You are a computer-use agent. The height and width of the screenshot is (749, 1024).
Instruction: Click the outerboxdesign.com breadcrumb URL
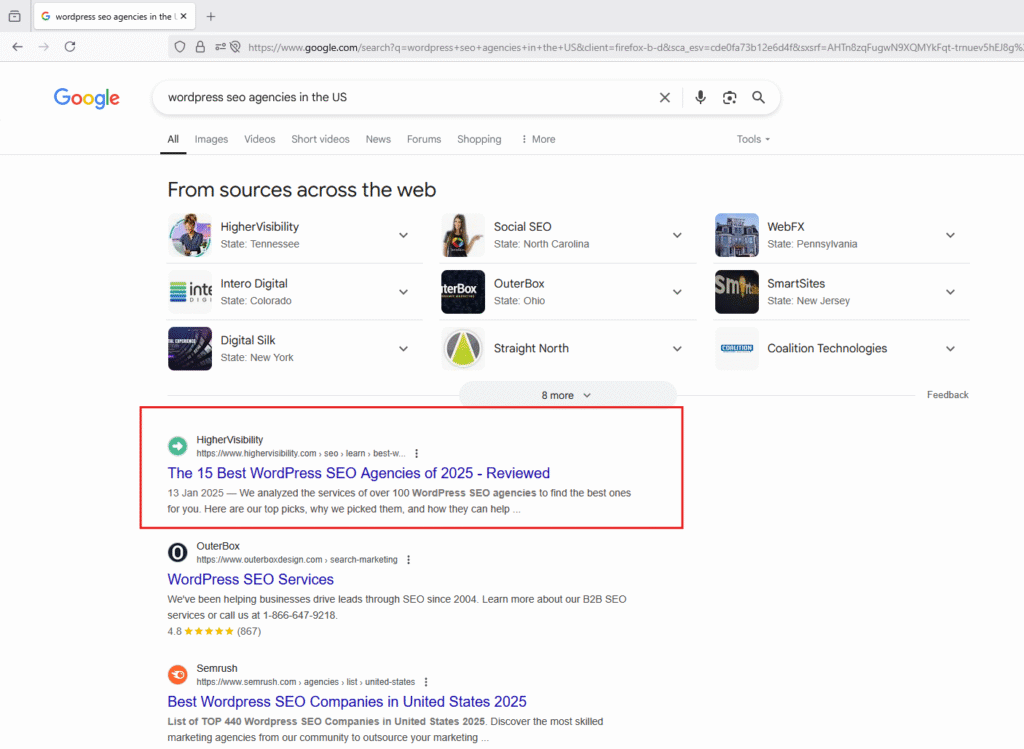297,560
